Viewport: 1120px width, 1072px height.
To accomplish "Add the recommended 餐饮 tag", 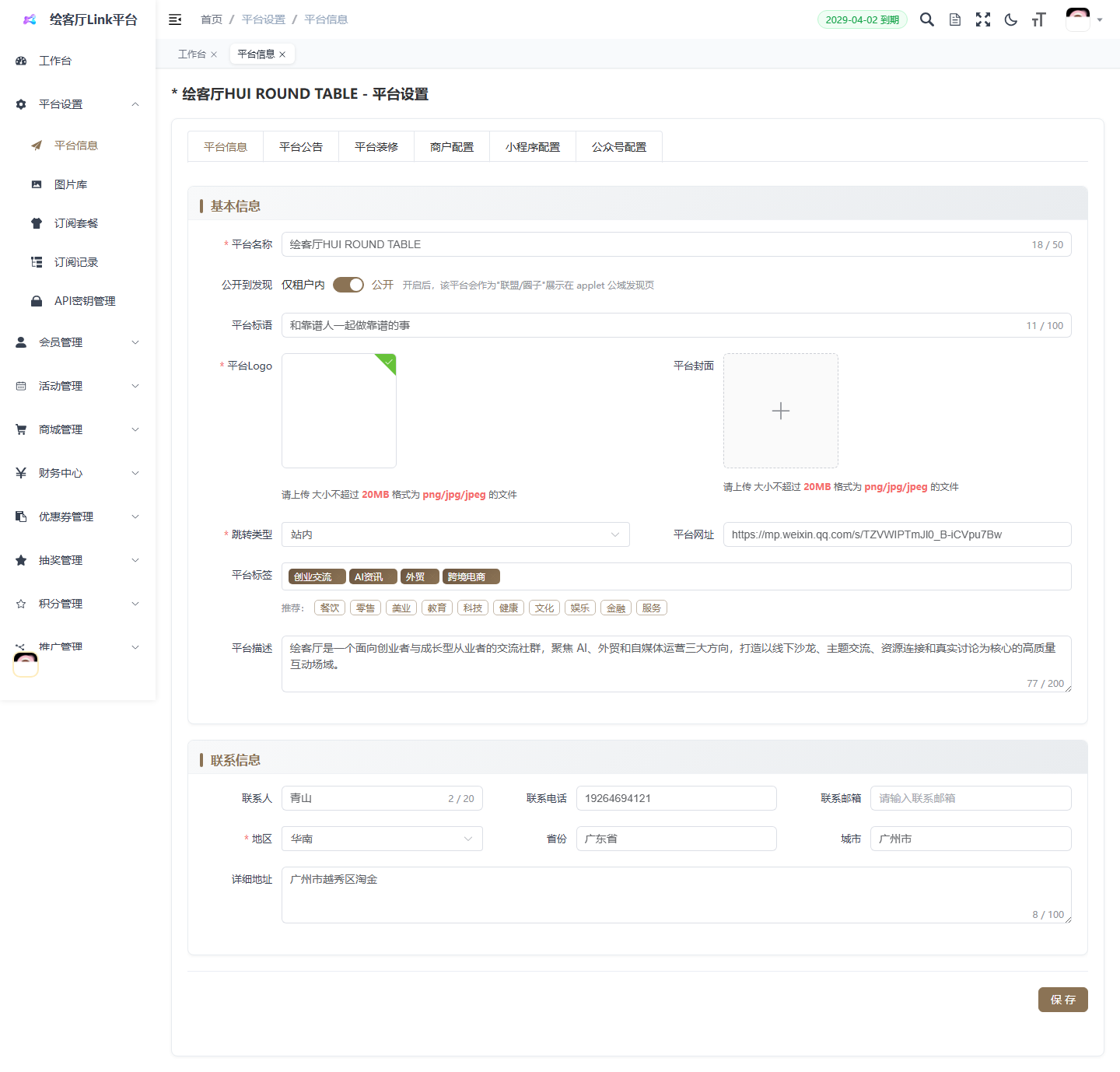I will click(330, 608).
